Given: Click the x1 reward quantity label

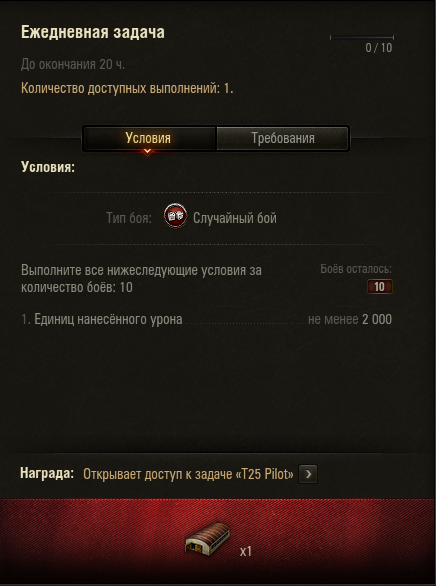Looking at the screenshot, I should (x=245, y=552).
